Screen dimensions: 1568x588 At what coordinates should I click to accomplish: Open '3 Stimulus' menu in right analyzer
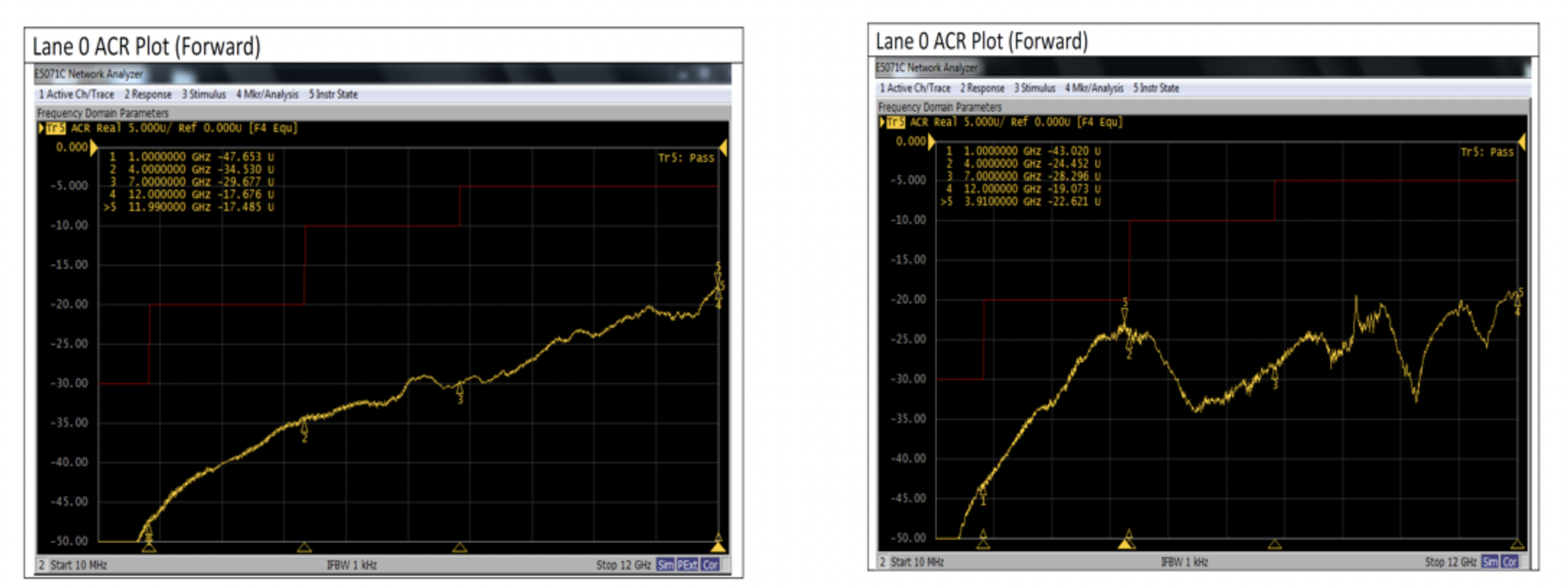[x=1035, y=88]
